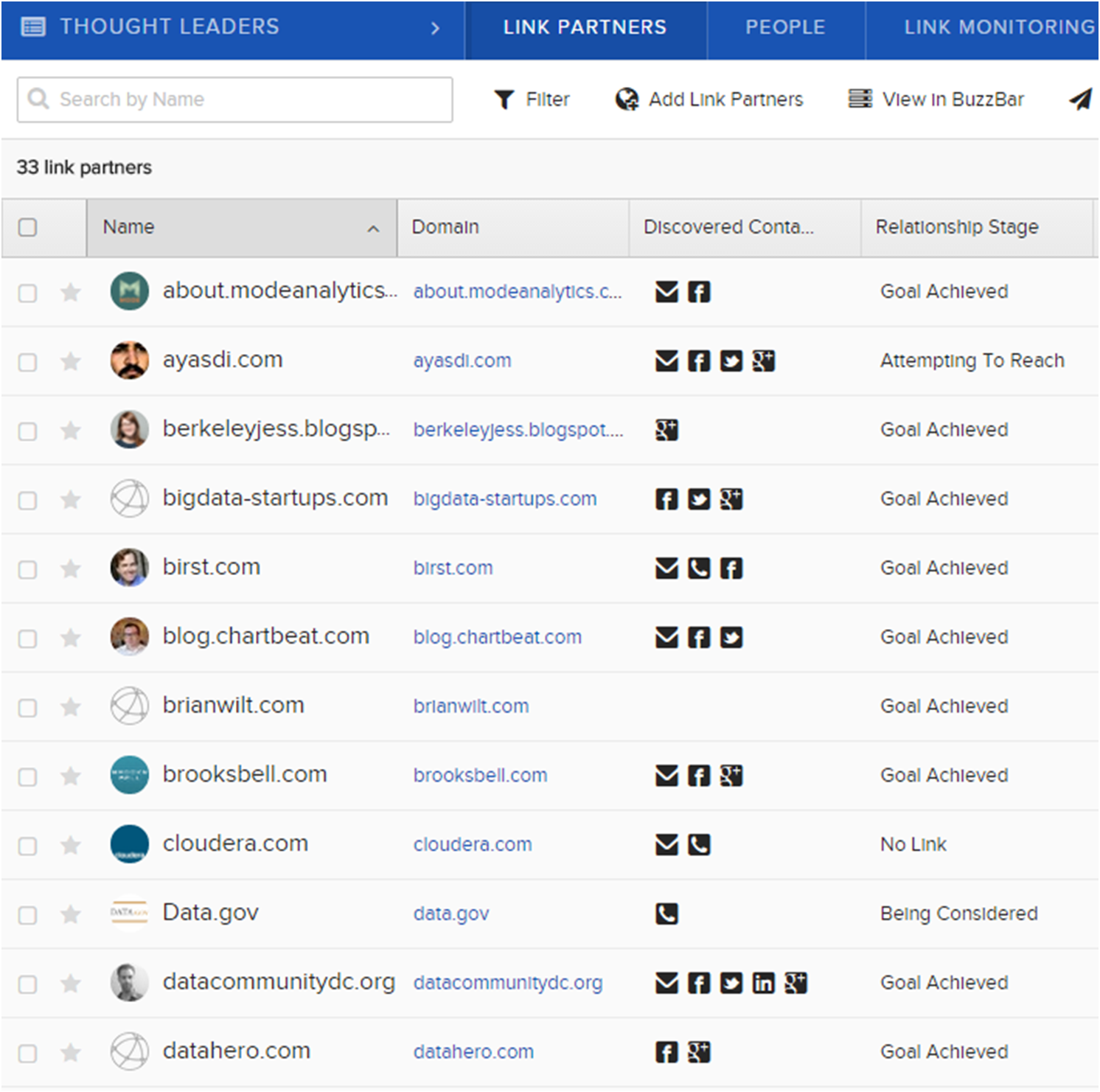The image size is (1100, 1092).
Task: Switch to the People tab
Action: [785, 27]
